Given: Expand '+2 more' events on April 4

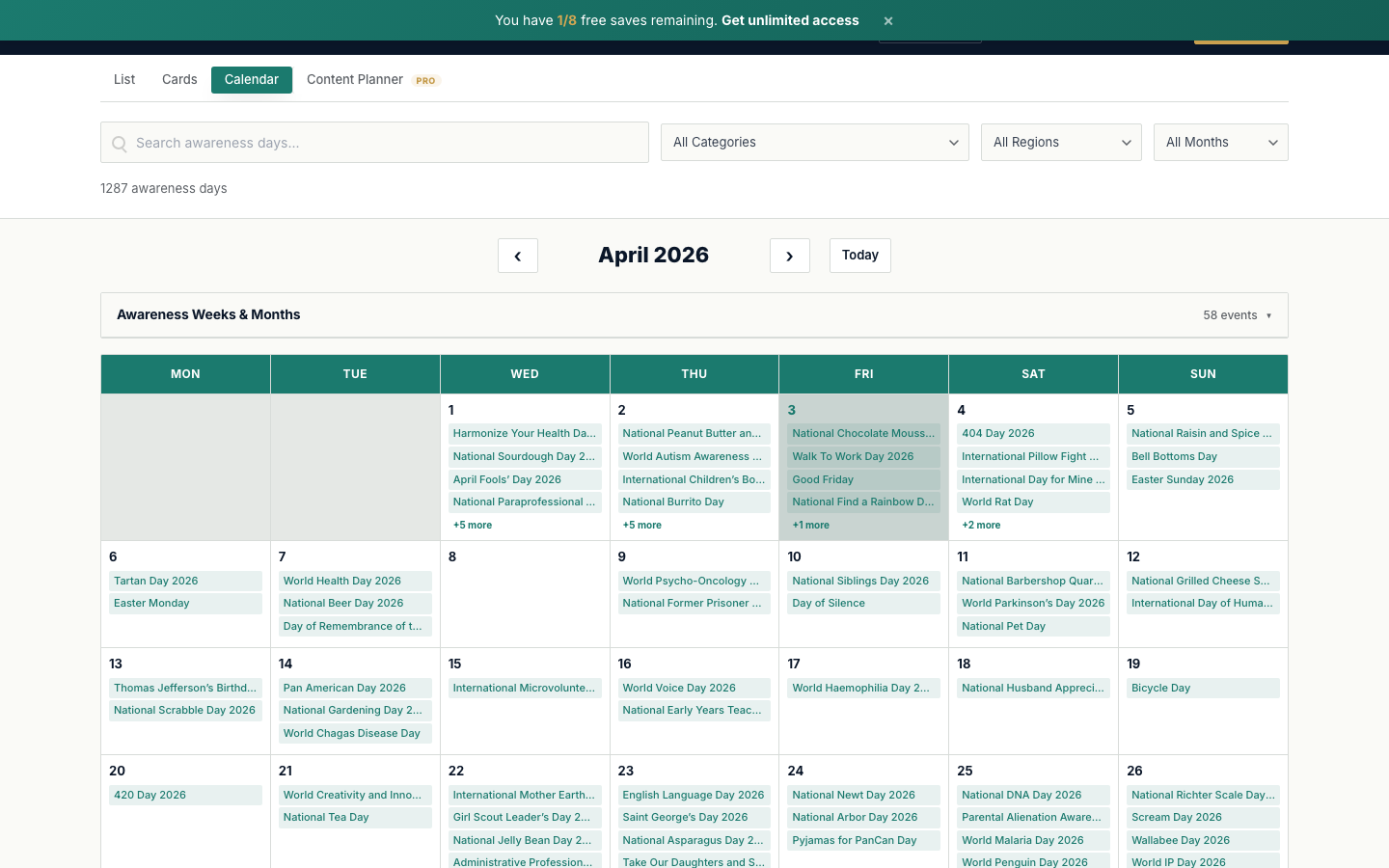Looking at the screenshot, I should (981, 525).
